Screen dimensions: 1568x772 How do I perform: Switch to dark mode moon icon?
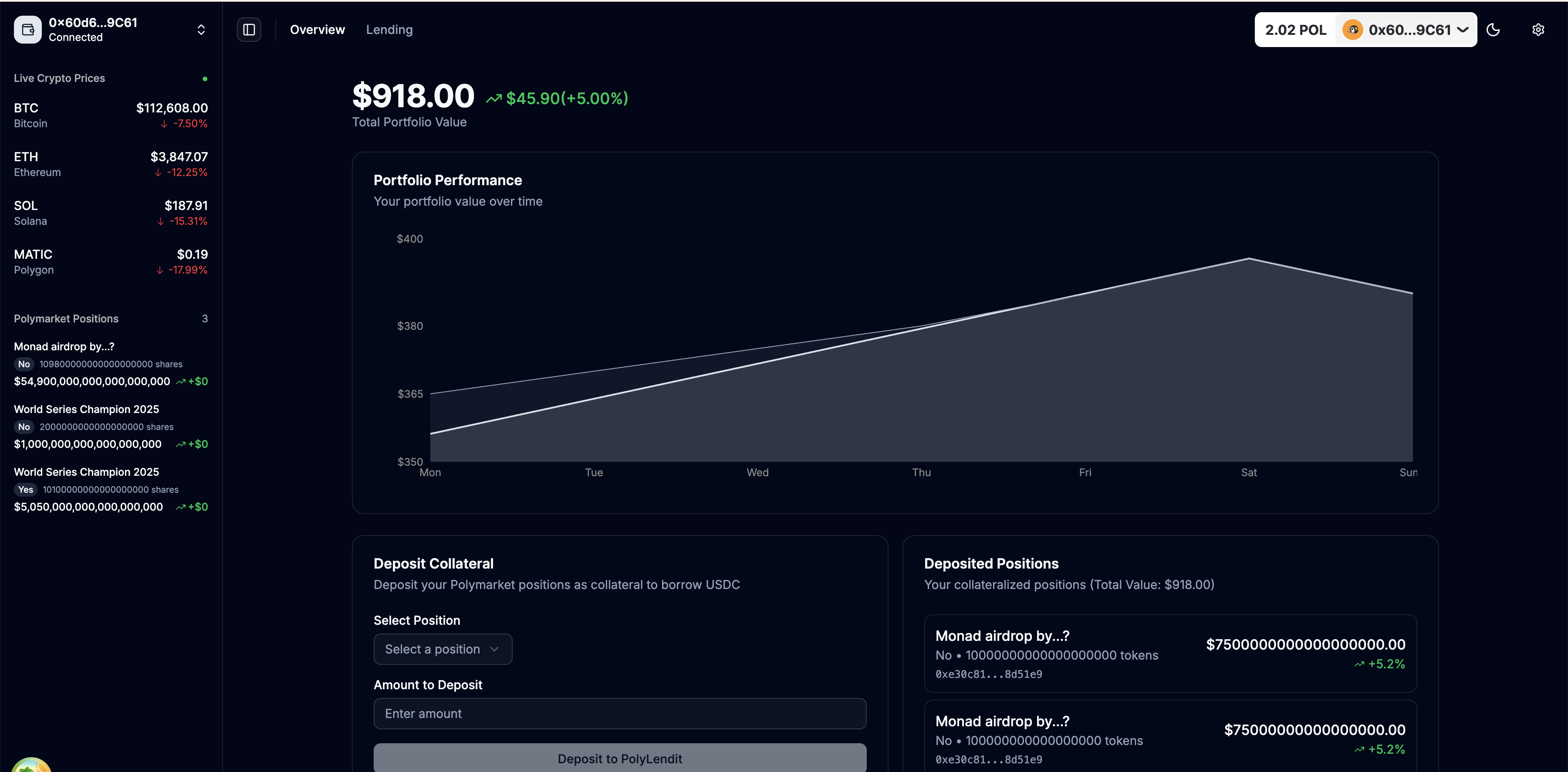pyautogui.click(x=1493, y=30)
